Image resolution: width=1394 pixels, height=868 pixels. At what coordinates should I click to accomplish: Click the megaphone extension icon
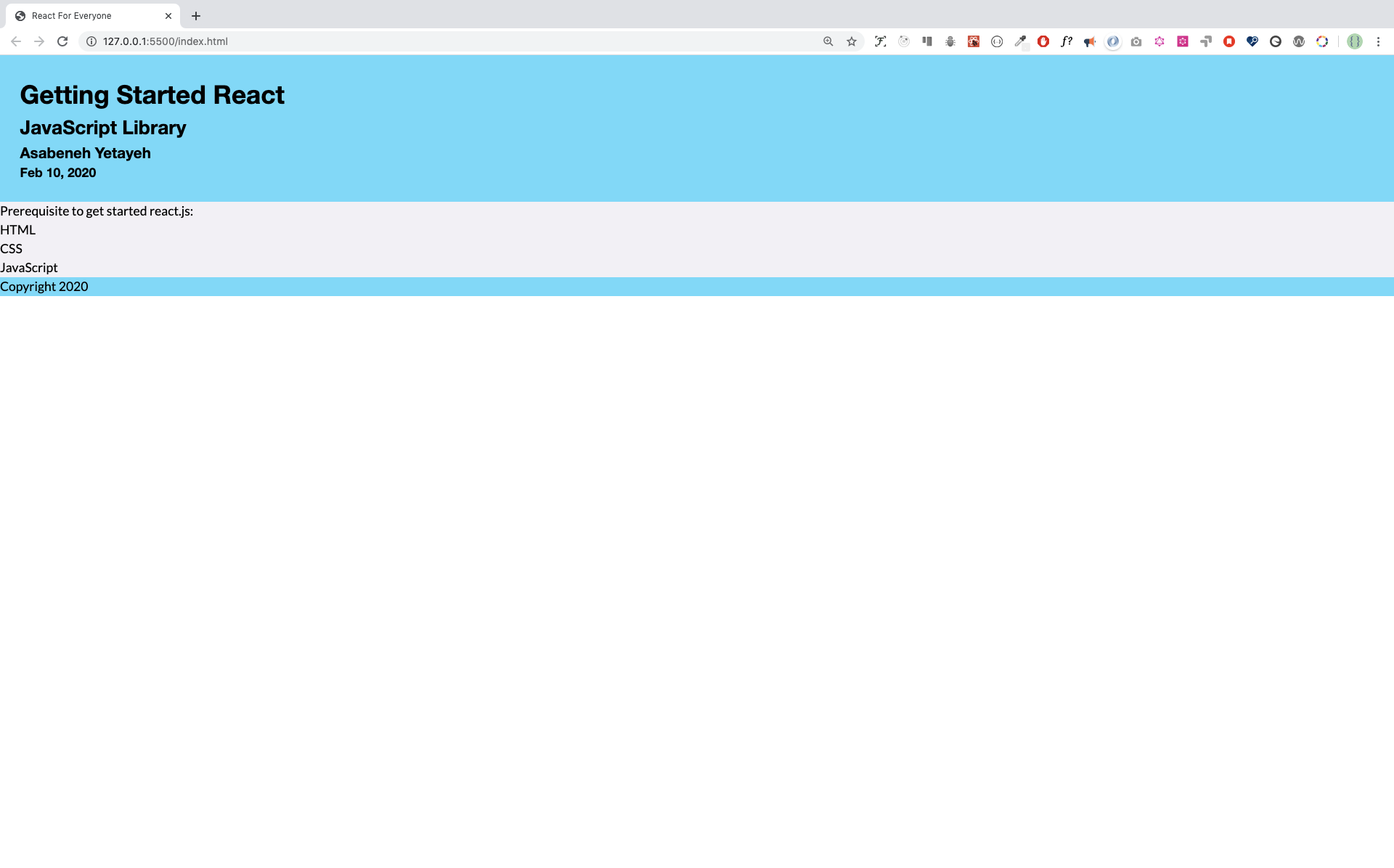(x=1090, y=41)
